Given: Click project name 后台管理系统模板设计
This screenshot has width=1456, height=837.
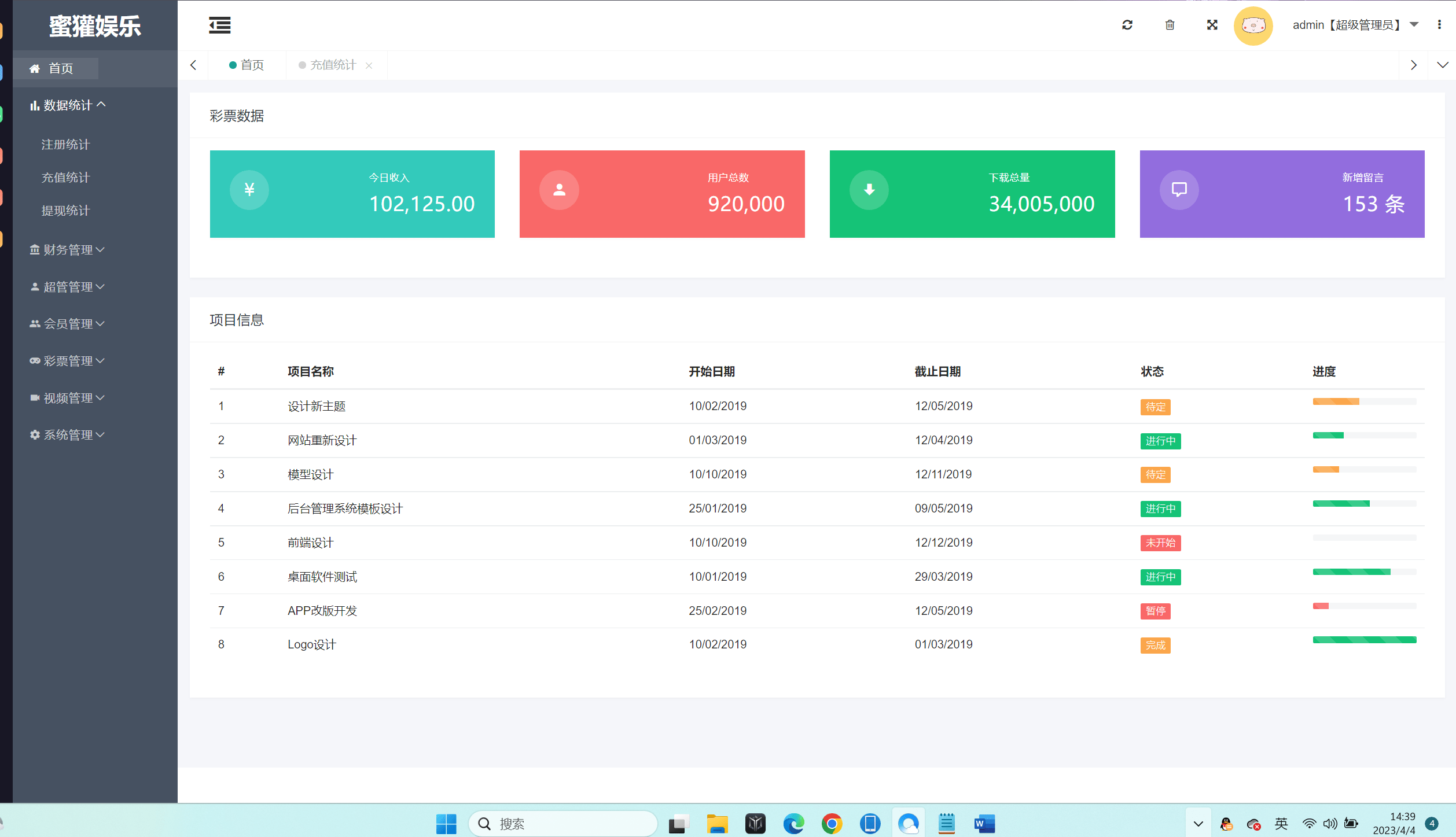Looking at the screenshot, I should pos(345,508).
